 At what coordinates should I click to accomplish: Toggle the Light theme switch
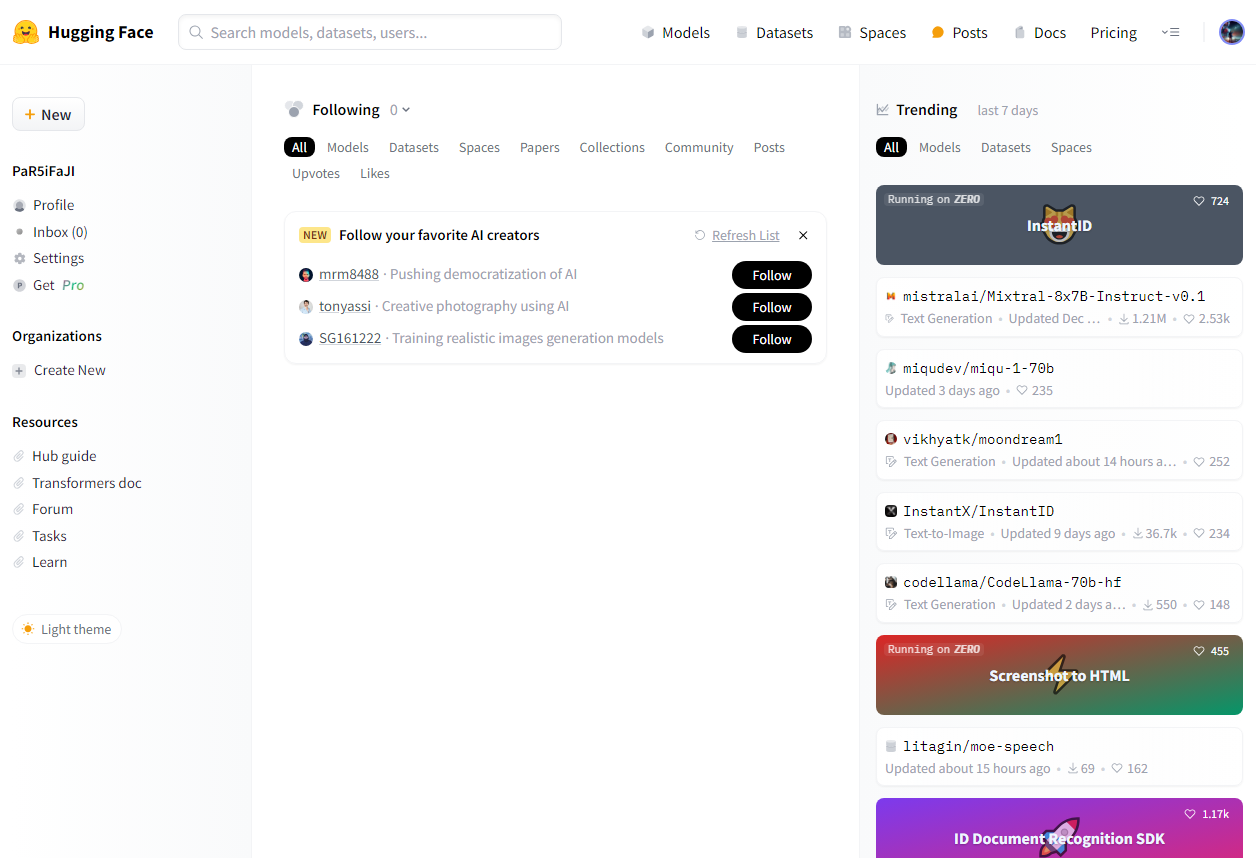point(67,629)
